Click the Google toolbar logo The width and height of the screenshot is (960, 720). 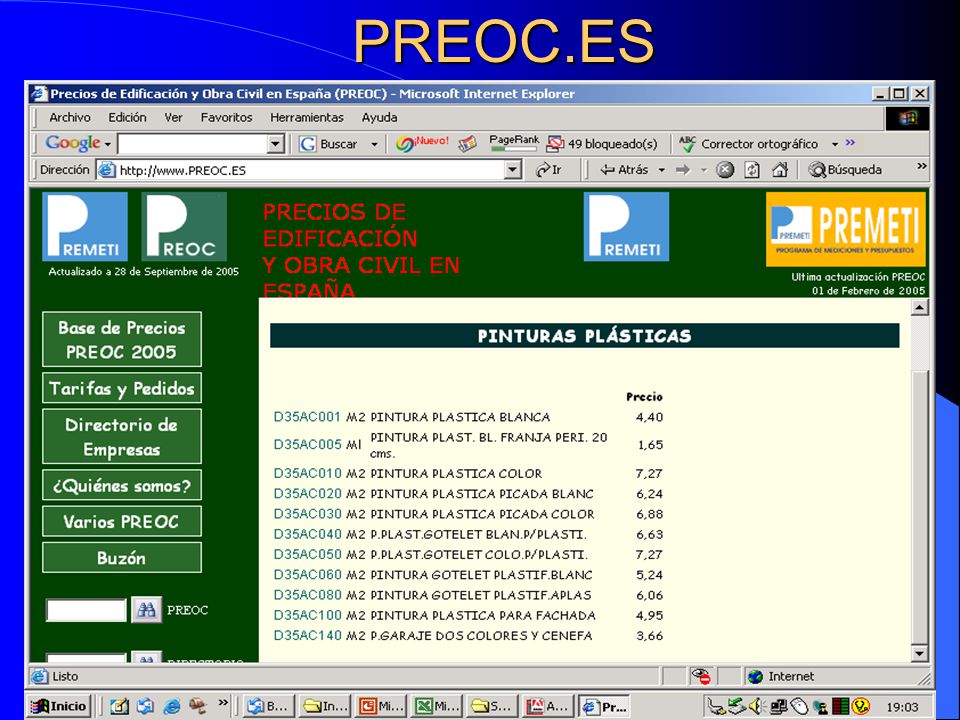pyautogui.click(x=73, y=143)
